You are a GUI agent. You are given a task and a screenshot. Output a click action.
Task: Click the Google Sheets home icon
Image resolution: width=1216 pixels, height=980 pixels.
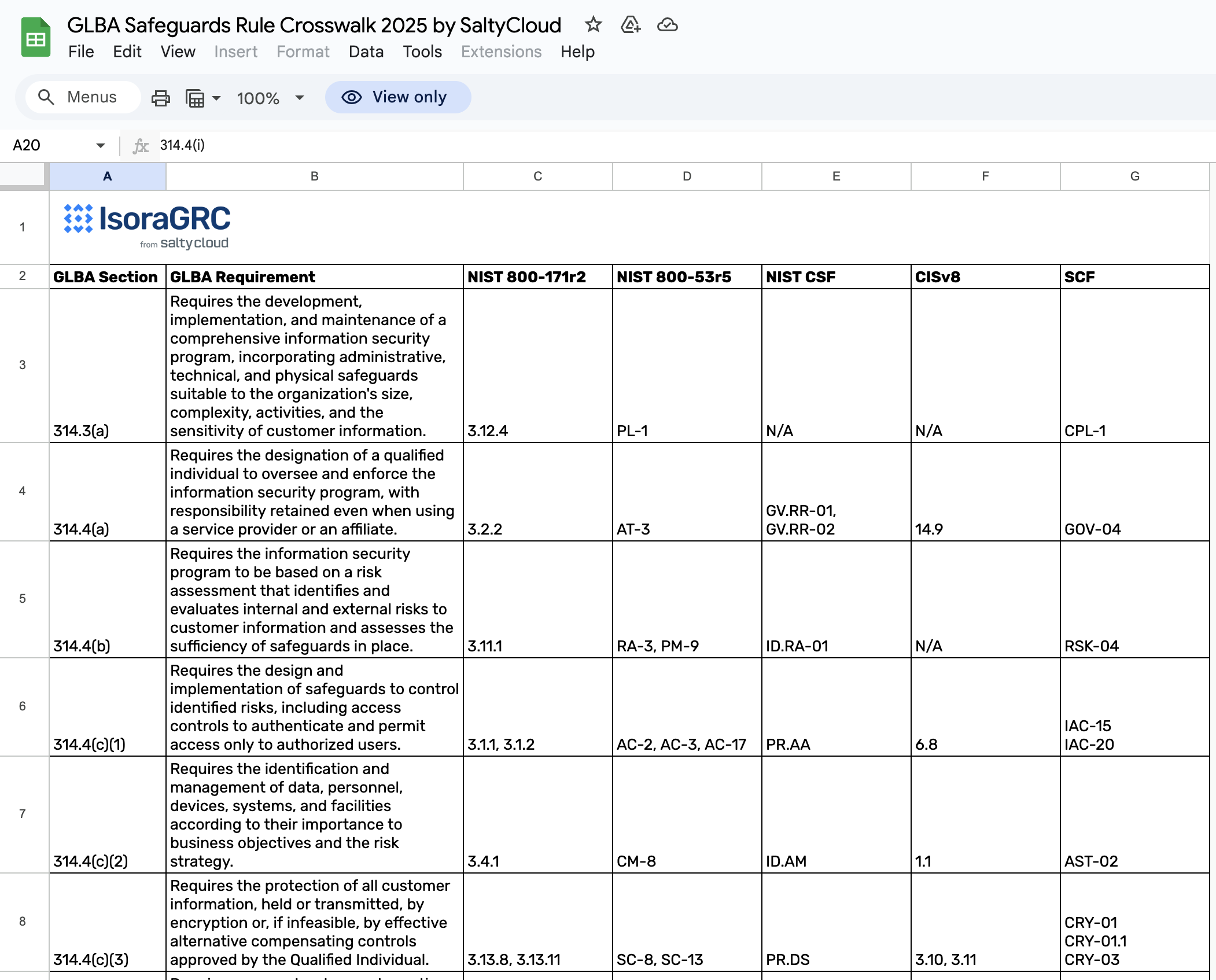(x=36, y=38)
